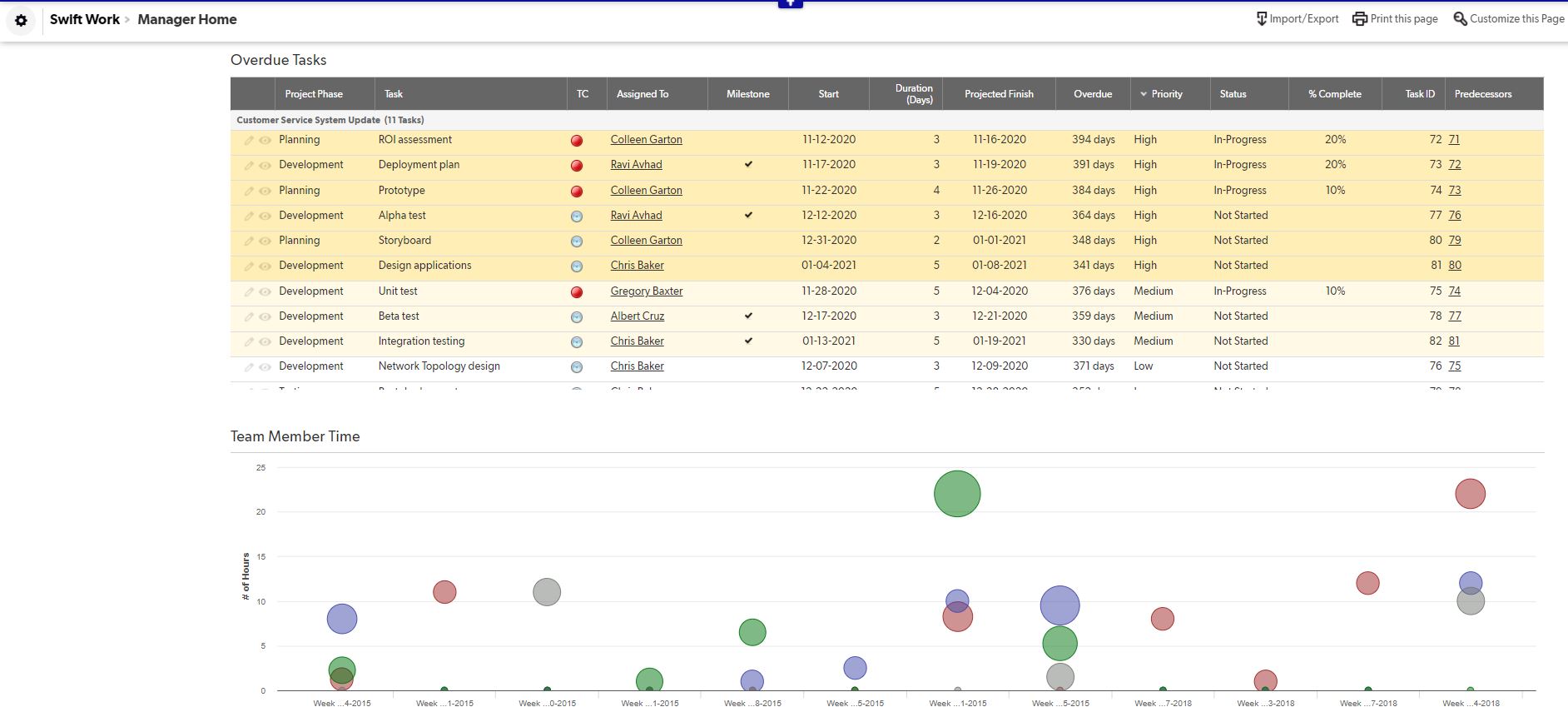Click clock TC icon for Storyboard
The height and width of the screenshot is (712, 1568).
(577, 241)
